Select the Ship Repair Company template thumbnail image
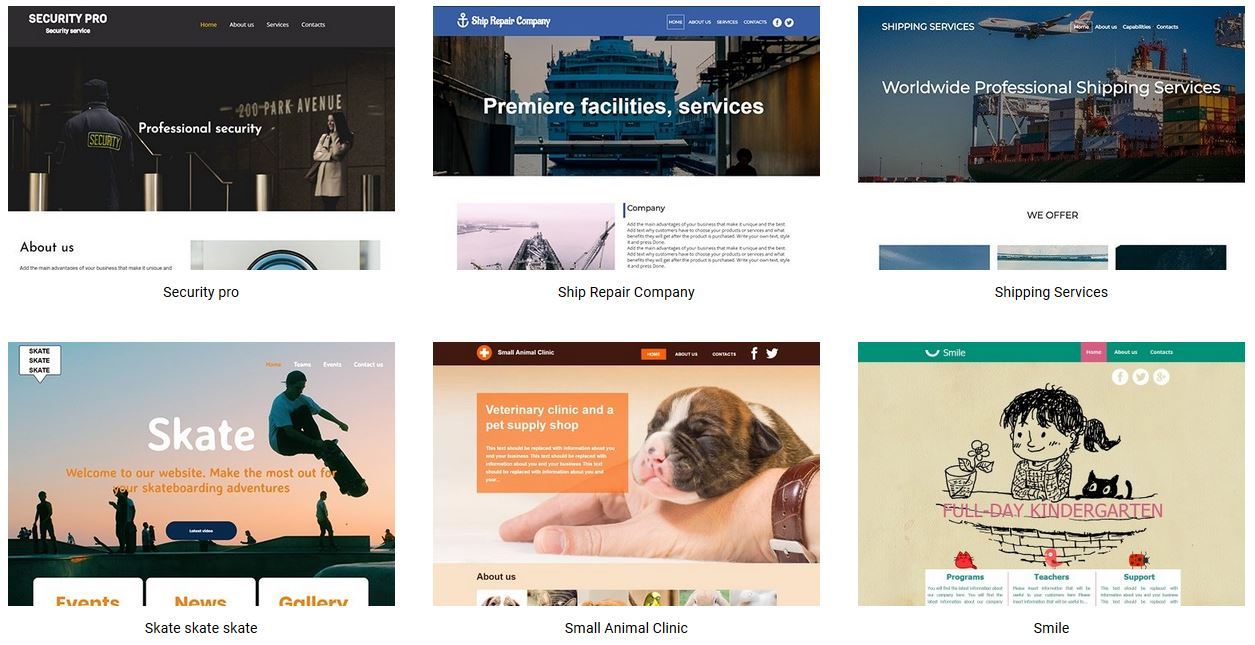 pos(626,138)
